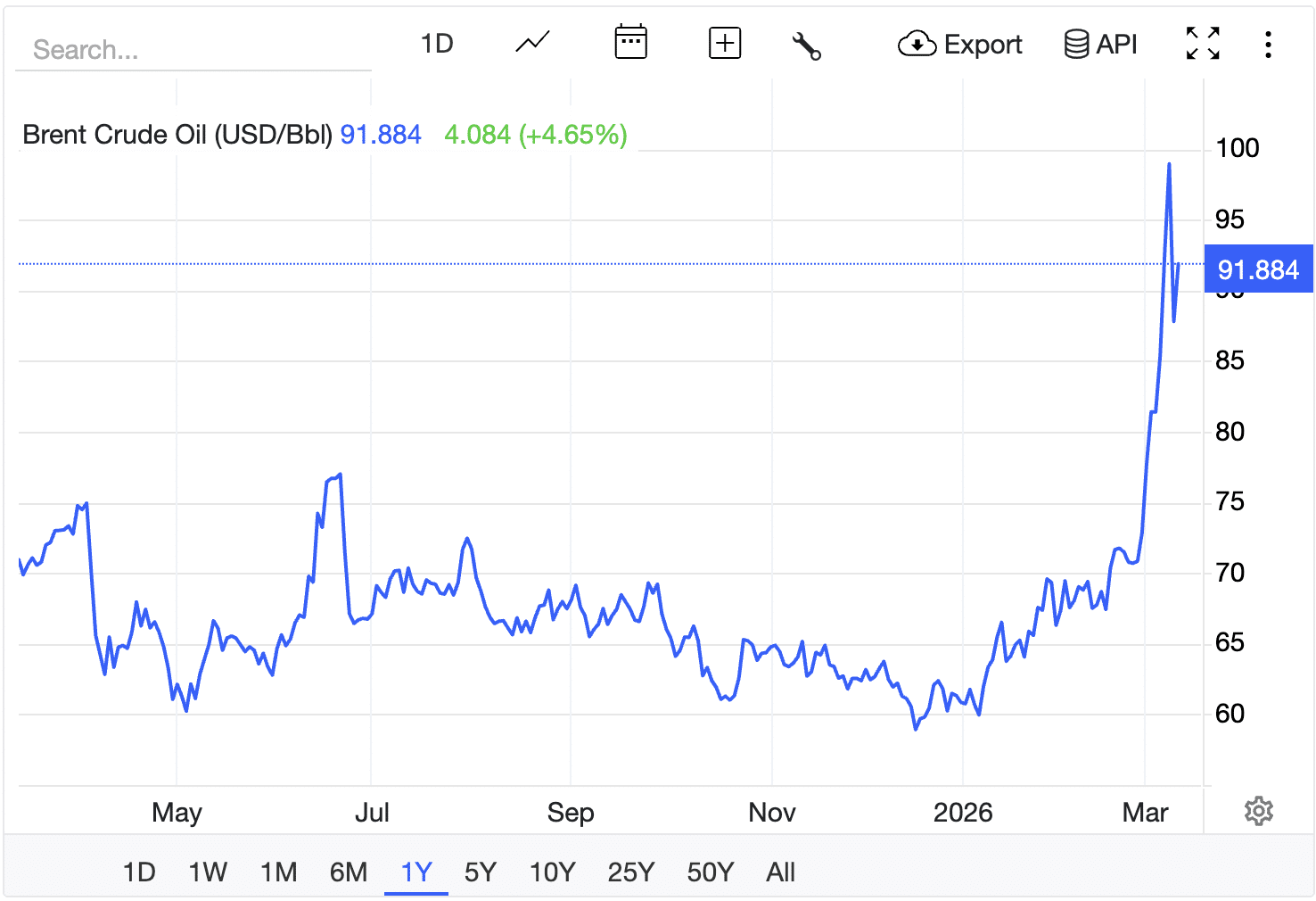View the All-time price history
Image resolution: width=1316 pixels, height=901 pixels.
point(780,872)
